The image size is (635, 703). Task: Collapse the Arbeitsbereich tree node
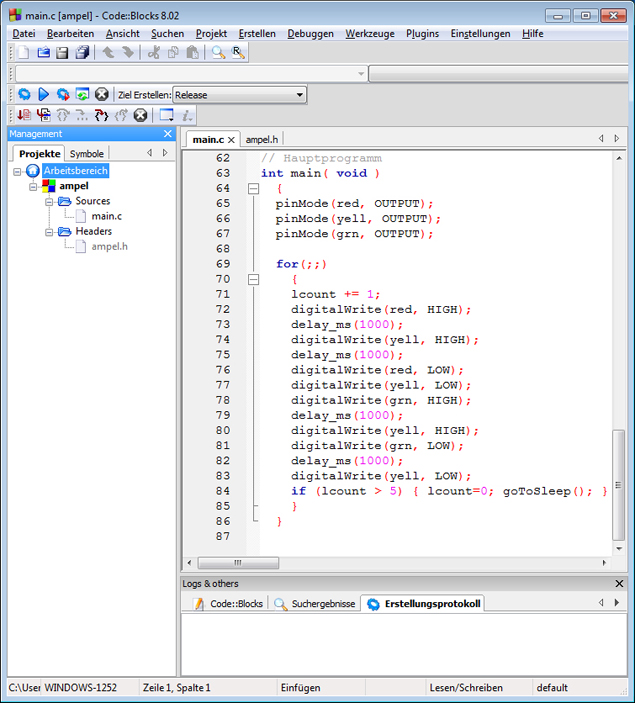coord(17,171)
